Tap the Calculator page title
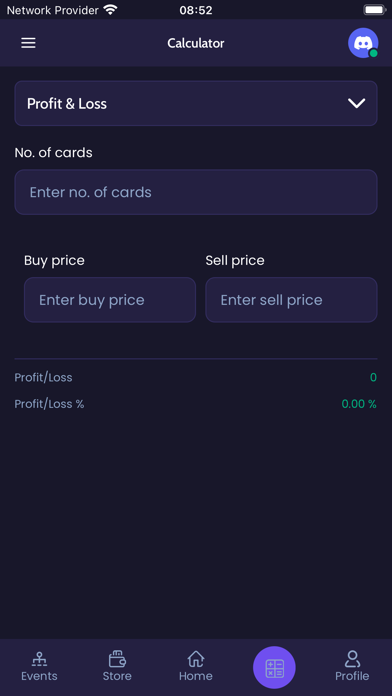The width and height of the screenshot is (392, 696). tap(196, 43)
